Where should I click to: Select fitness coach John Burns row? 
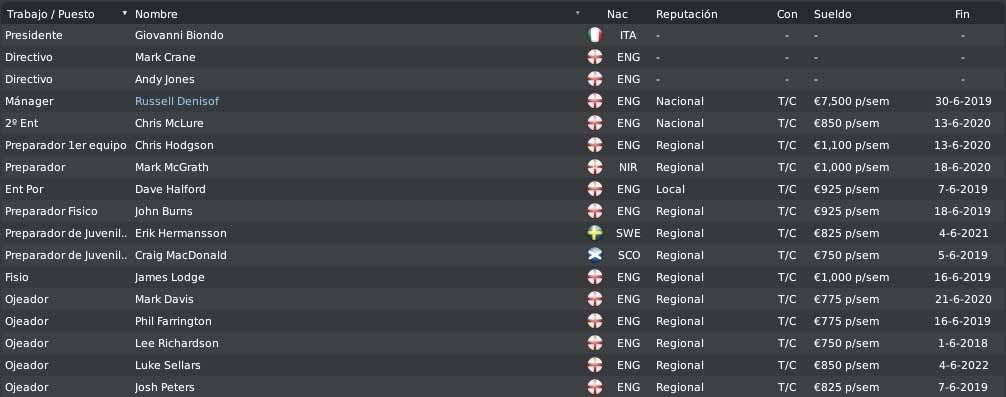(503, 211)
